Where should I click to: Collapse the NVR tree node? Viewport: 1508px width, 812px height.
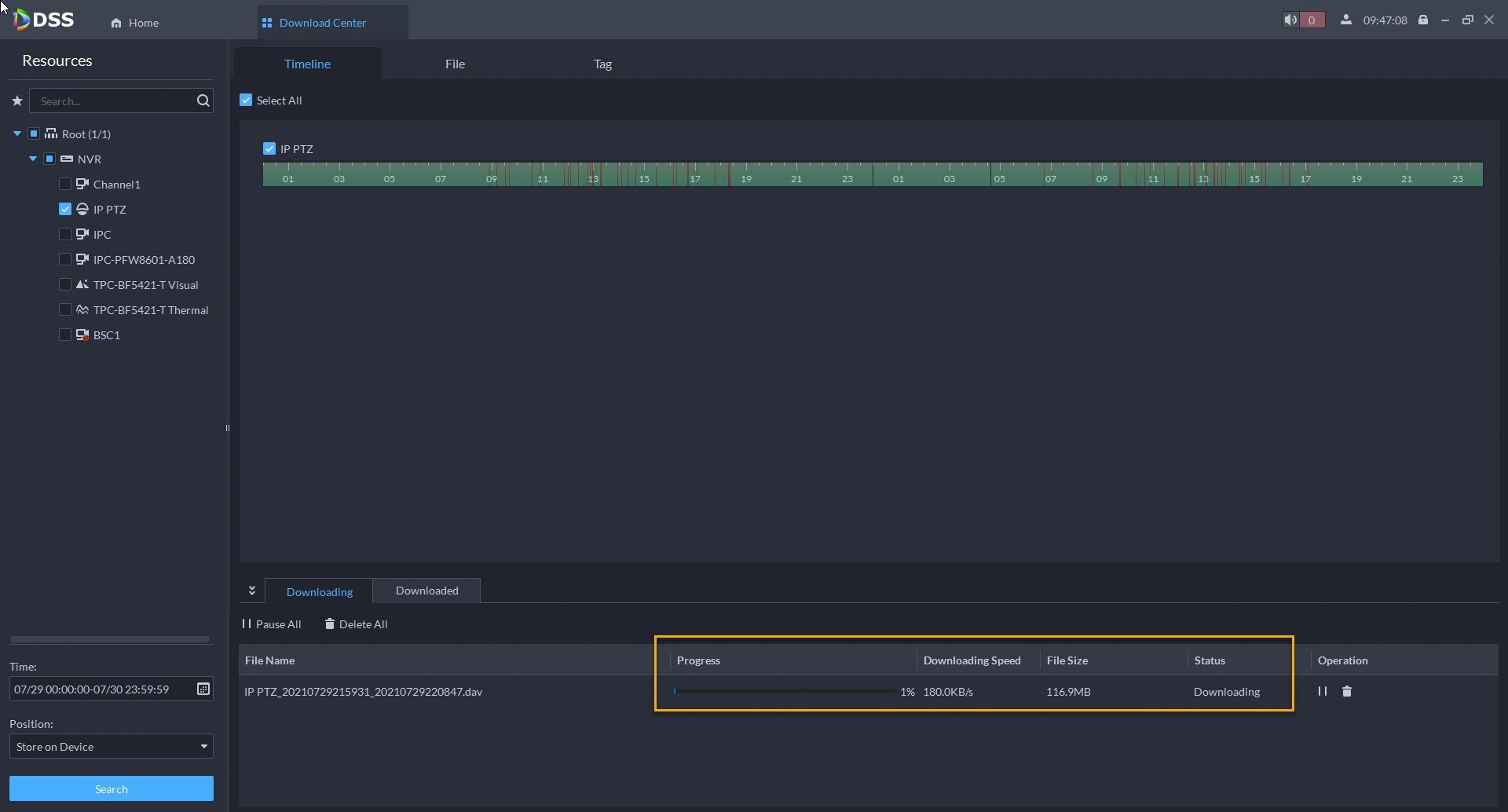(x=33, y=159)
